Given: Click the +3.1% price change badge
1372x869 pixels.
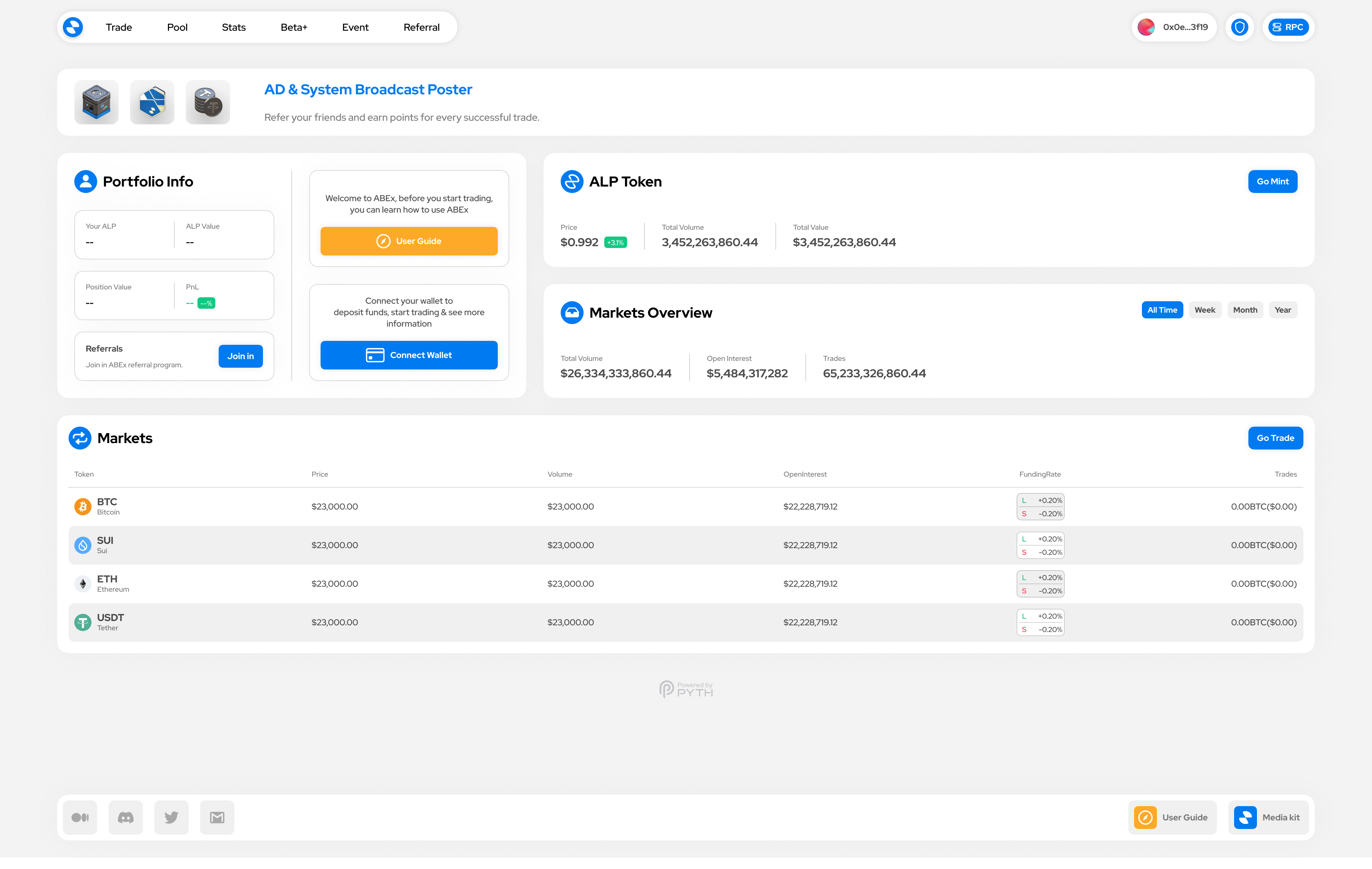Looking at the screenshot, I should (615, 243).
